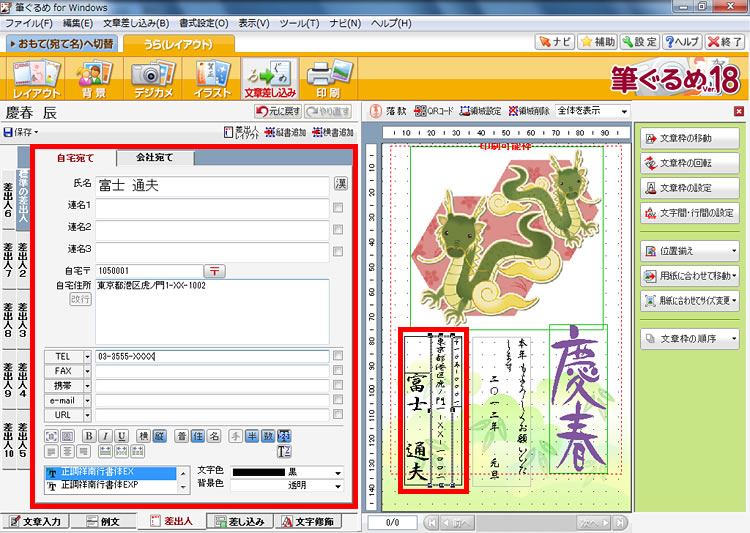Open the ファイル(F) menu
Screen dimensions: 750x533
pyautogui.click(x=28, y=23)
